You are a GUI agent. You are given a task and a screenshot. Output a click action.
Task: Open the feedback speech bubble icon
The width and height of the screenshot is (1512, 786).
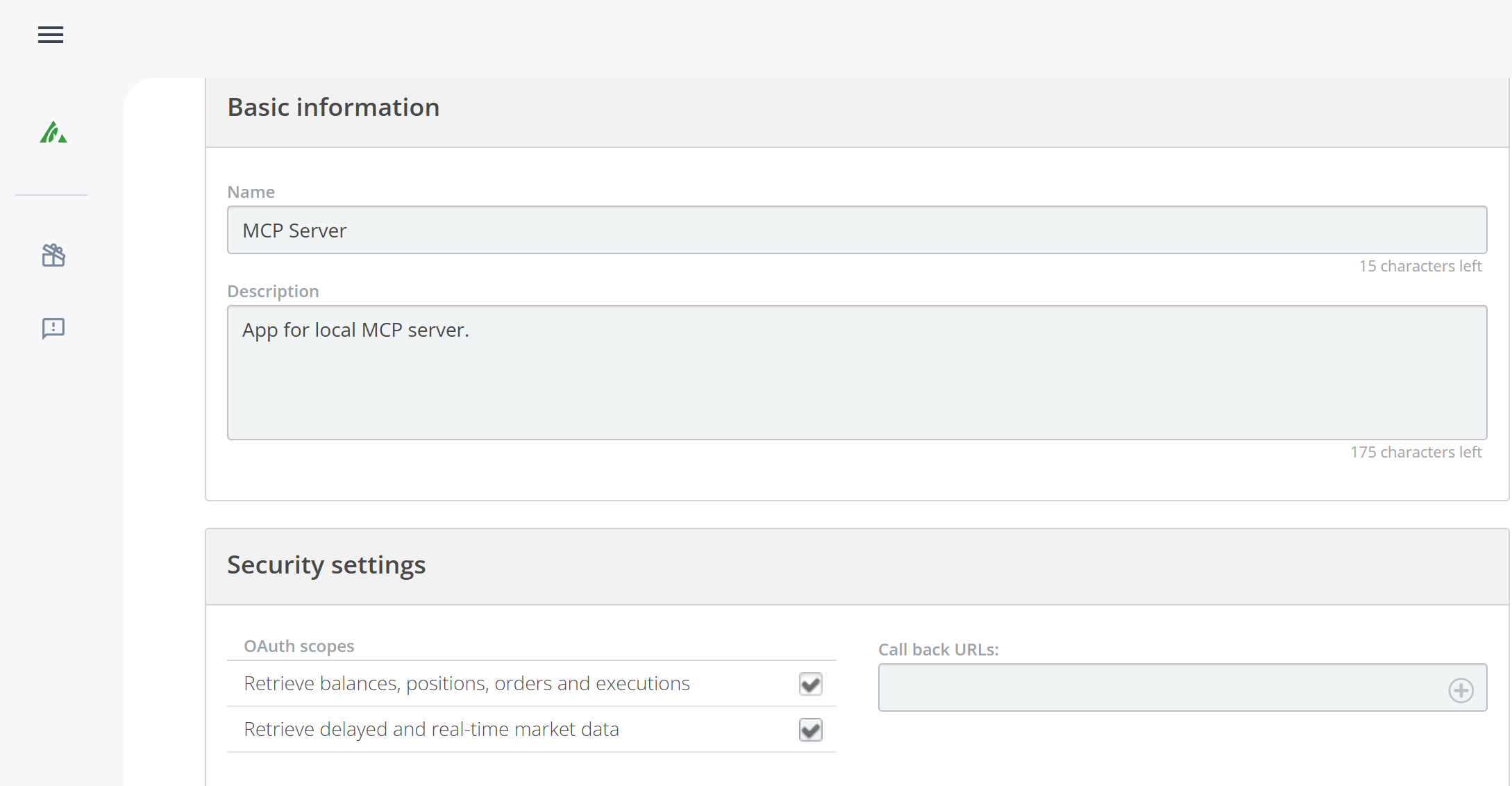click(53, 328)
